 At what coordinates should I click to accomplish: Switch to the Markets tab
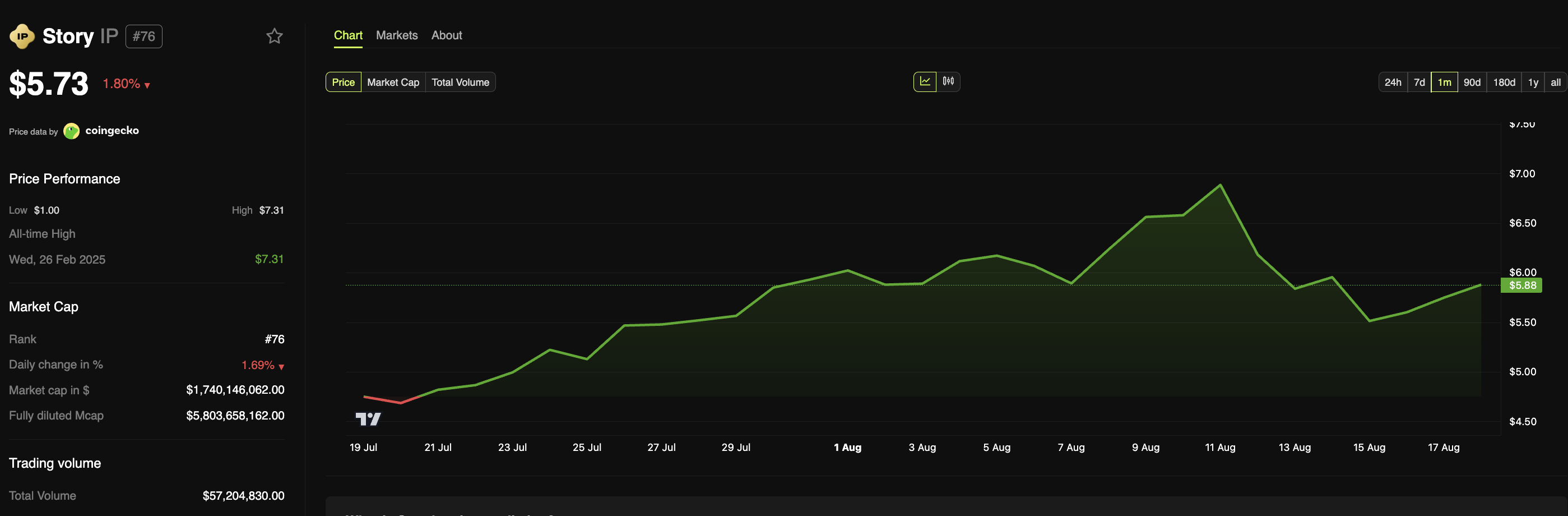tap(396, 35)
